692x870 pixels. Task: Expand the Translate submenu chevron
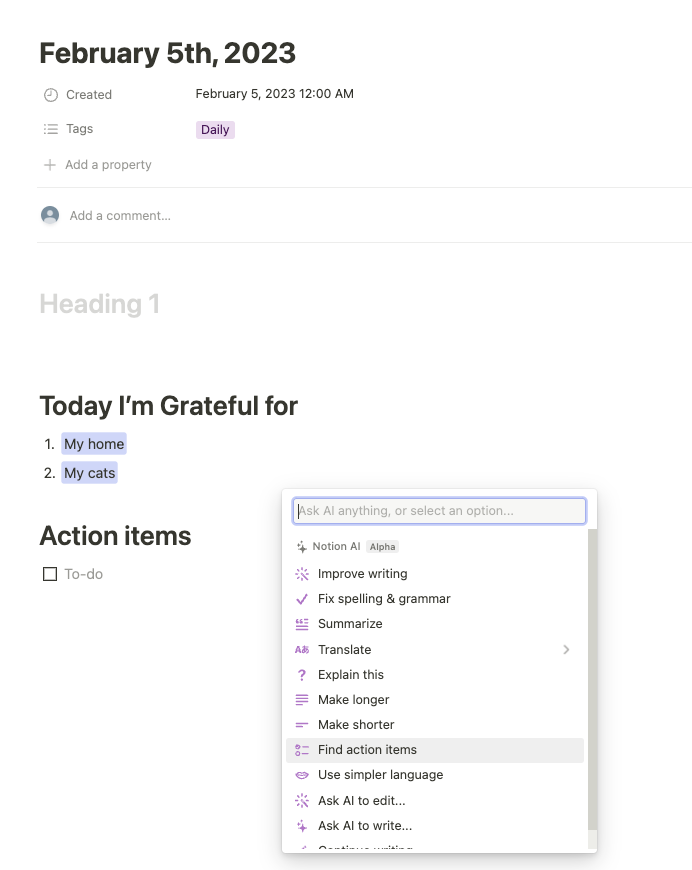coord(566,650)
